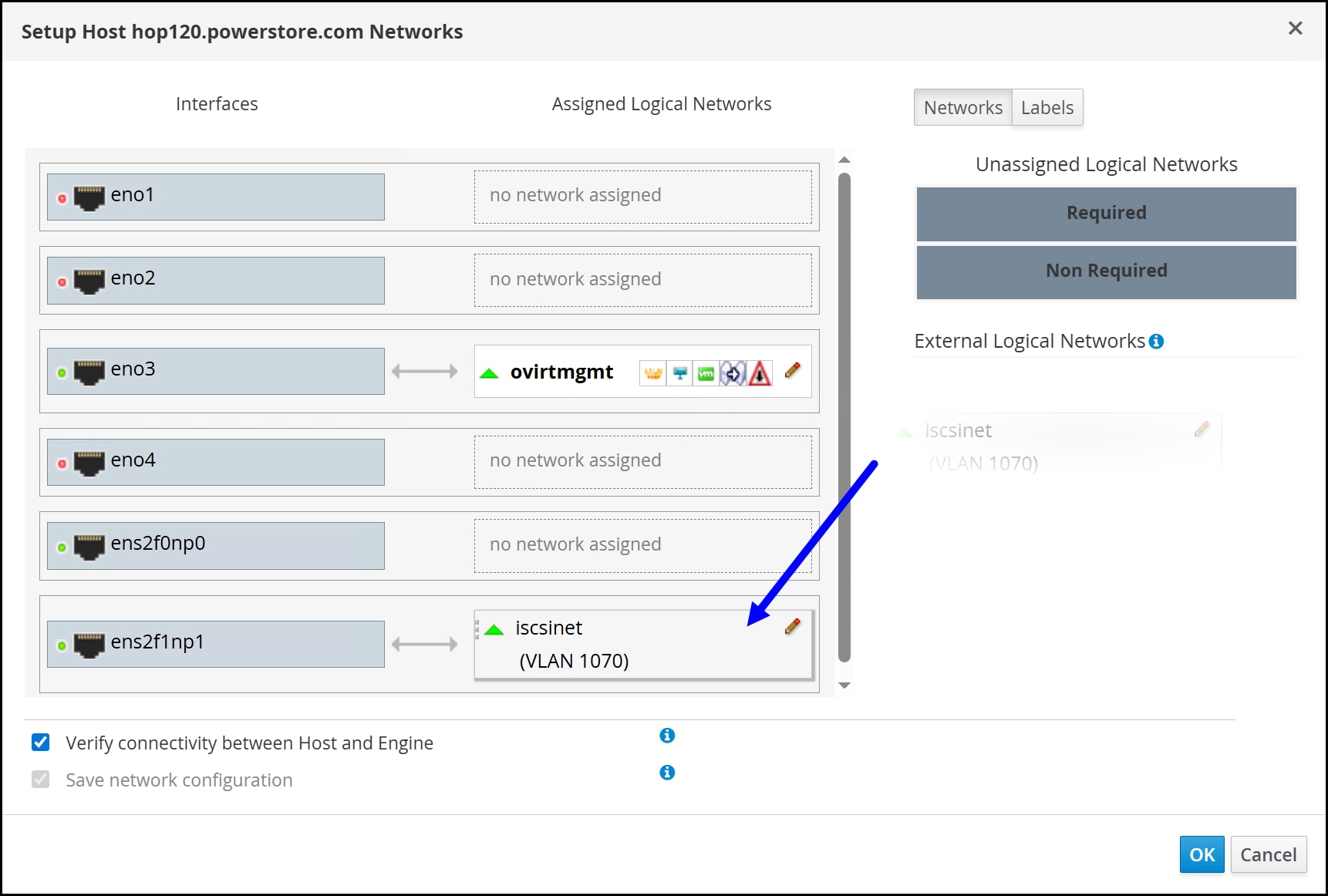
Task: Click the eno4 network port icon
Action: tap(89, 463)
